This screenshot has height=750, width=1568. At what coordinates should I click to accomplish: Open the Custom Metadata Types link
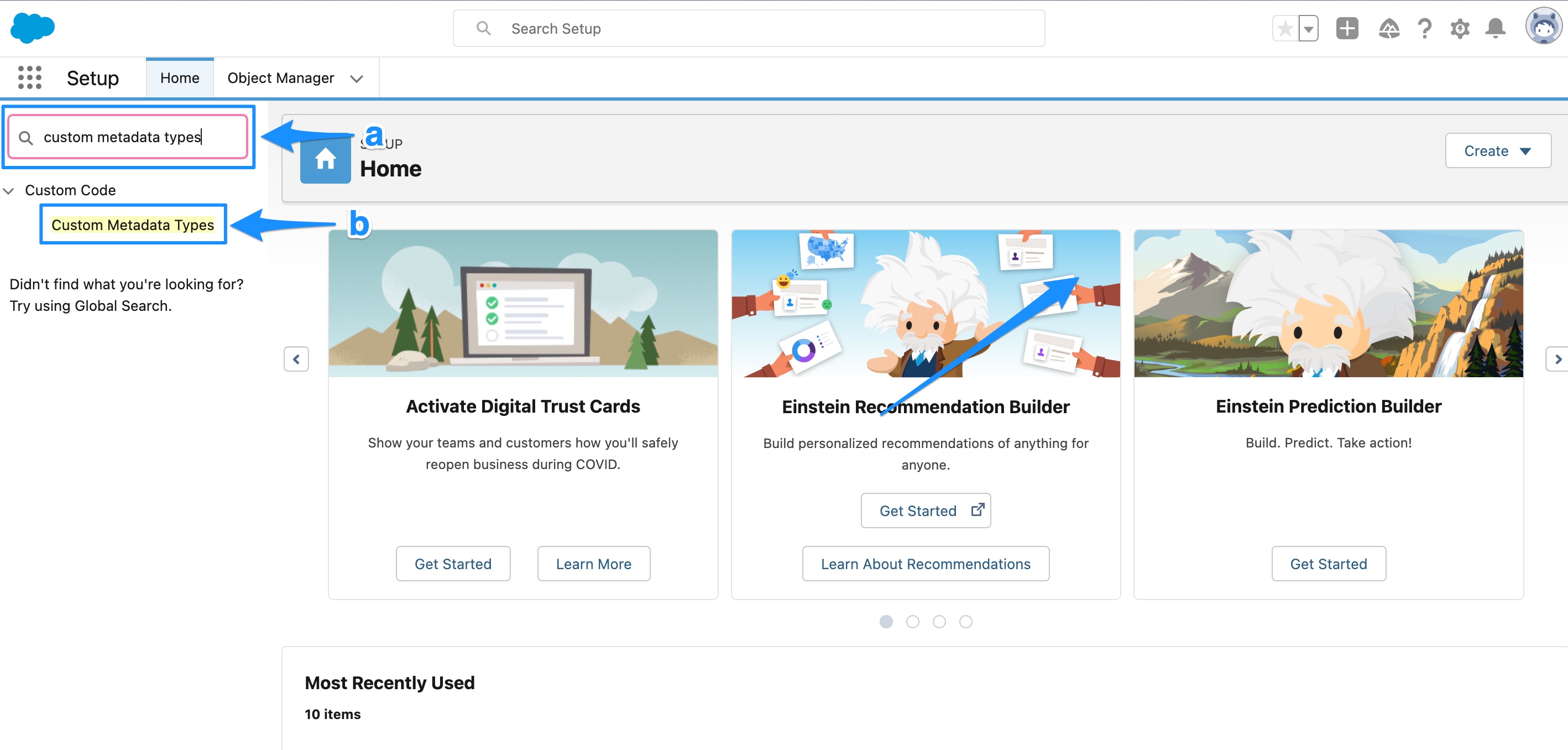click(x=133, y=225)
